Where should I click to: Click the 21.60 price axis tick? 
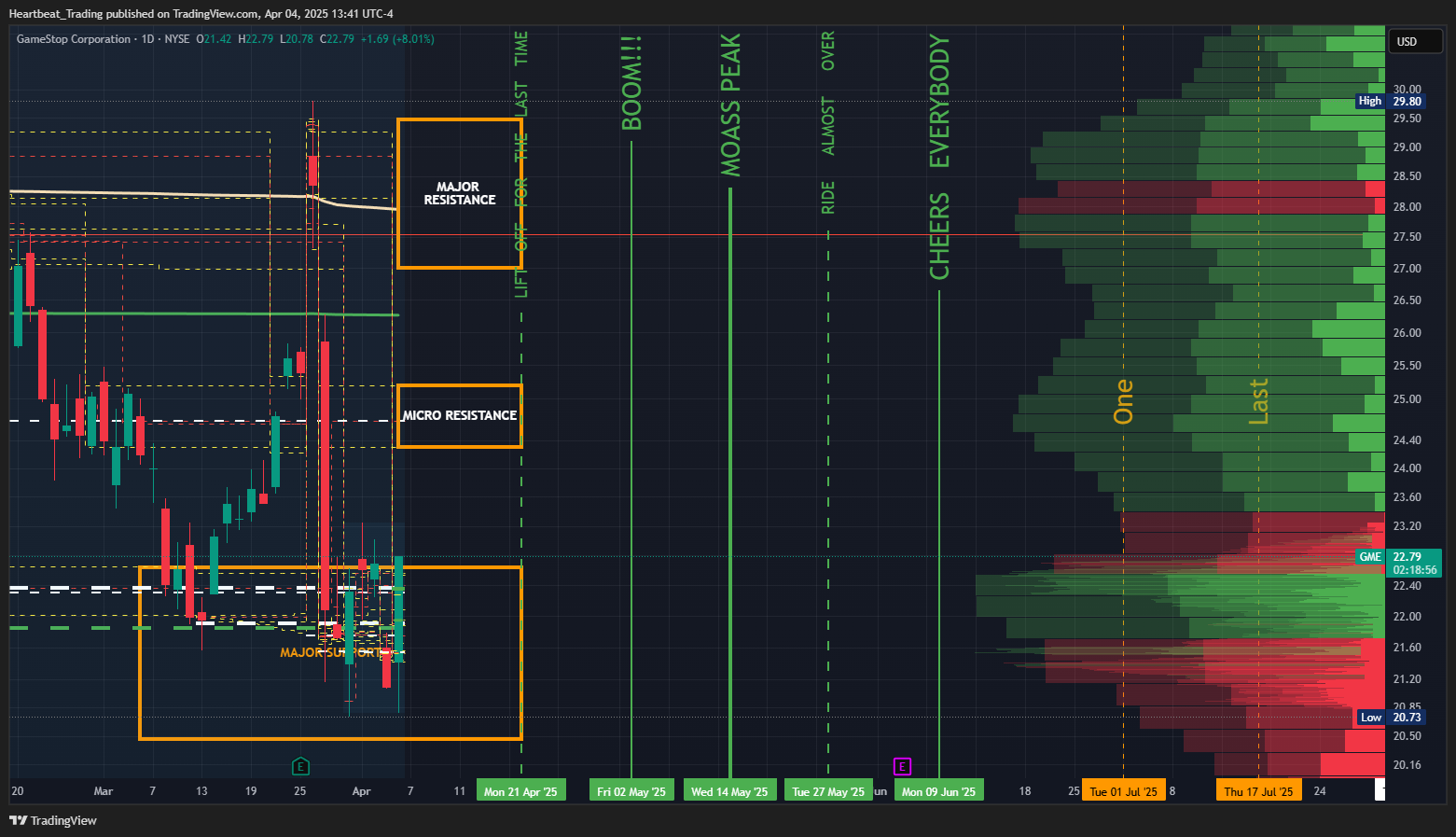tap(1407, 648)
